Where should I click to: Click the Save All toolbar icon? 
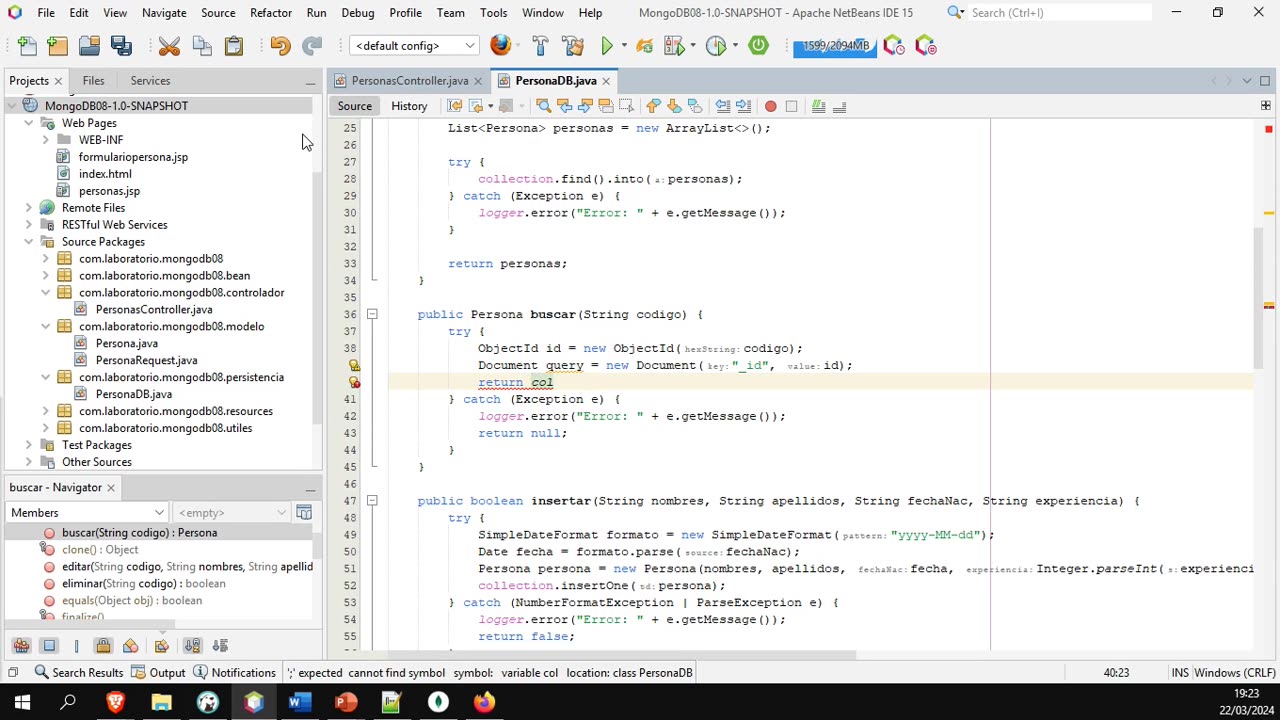click(x=121, y=46)
